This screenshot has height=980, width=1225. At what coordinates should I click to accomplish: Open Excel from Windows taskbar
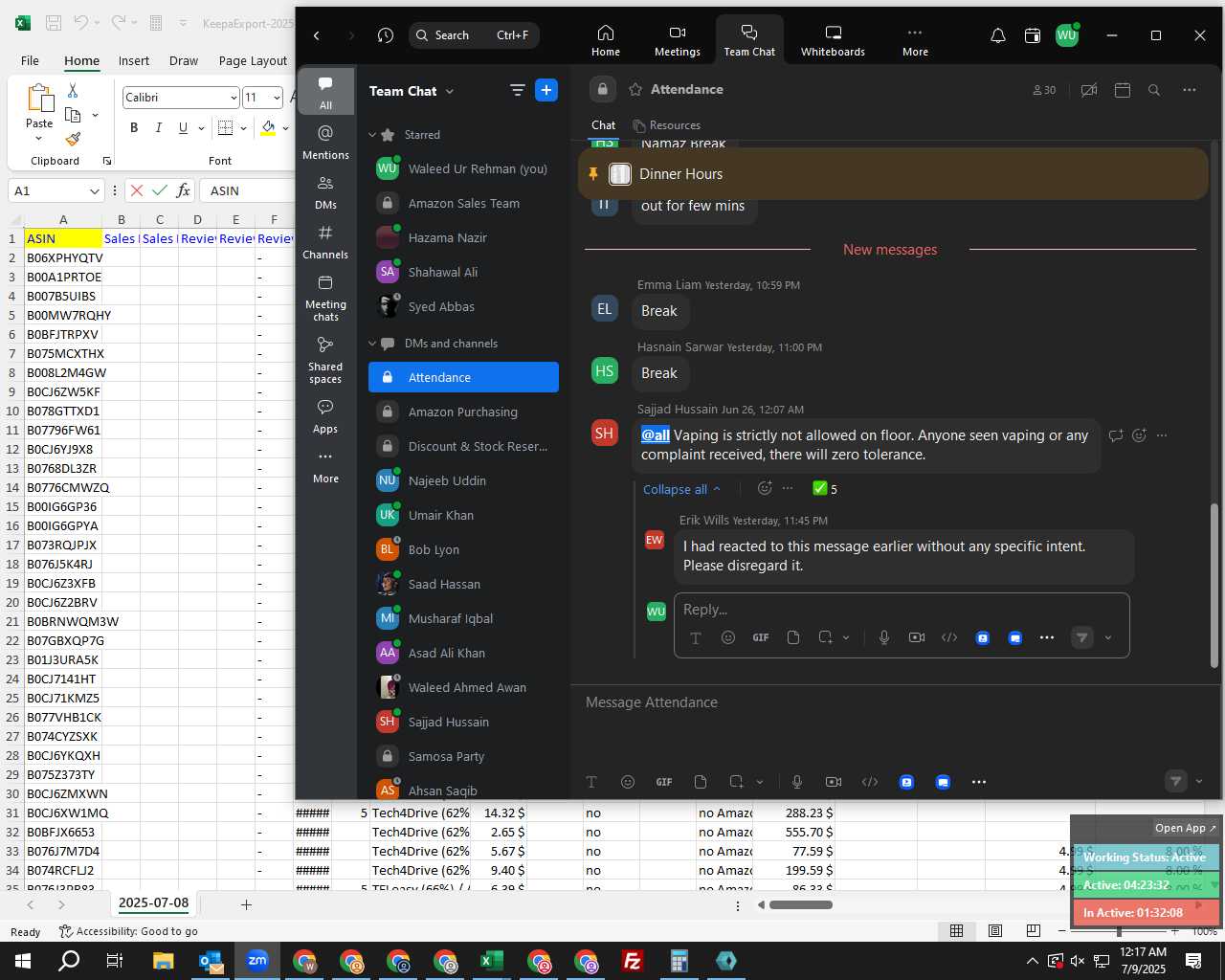(x=492, y=961)
